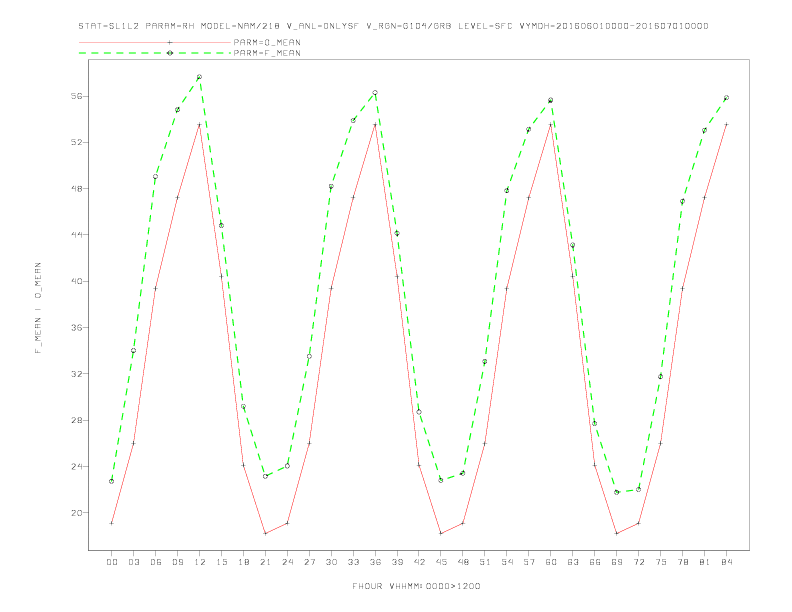Screen dimensions: 792x612
Task: Click x-axis tick label 39
Action: coord(397,562)
